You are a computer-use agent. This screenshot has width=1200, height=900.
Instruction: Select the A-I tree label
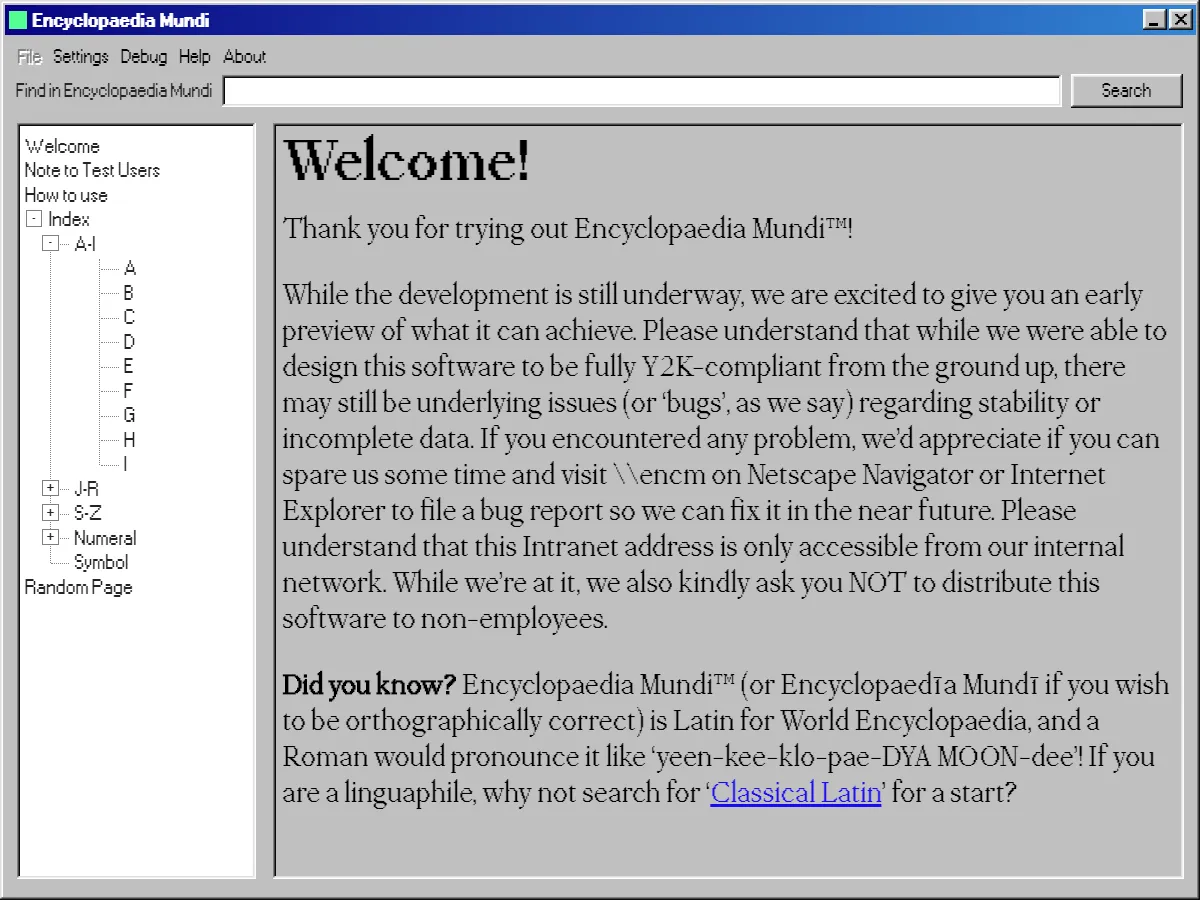click(x=85, y=244)
